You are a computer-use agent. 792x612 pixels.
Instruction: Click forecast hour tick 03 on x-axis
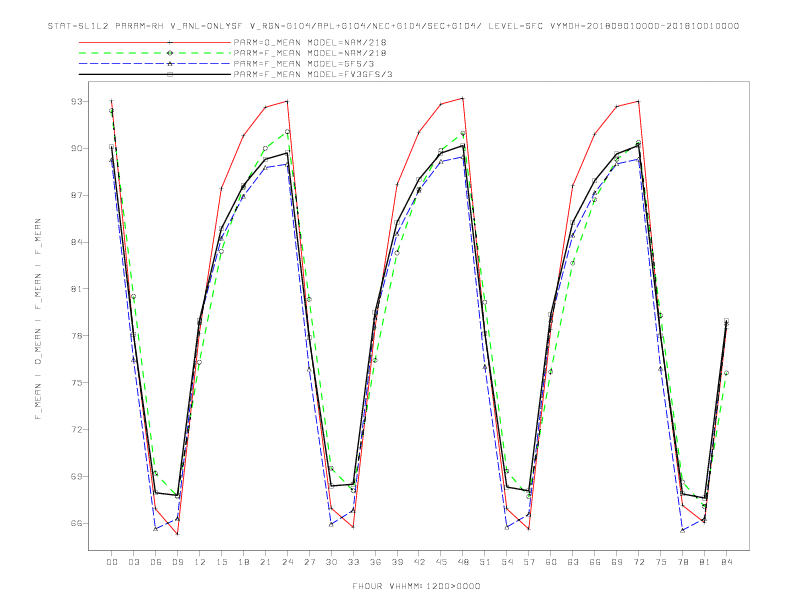click(133, 562)
